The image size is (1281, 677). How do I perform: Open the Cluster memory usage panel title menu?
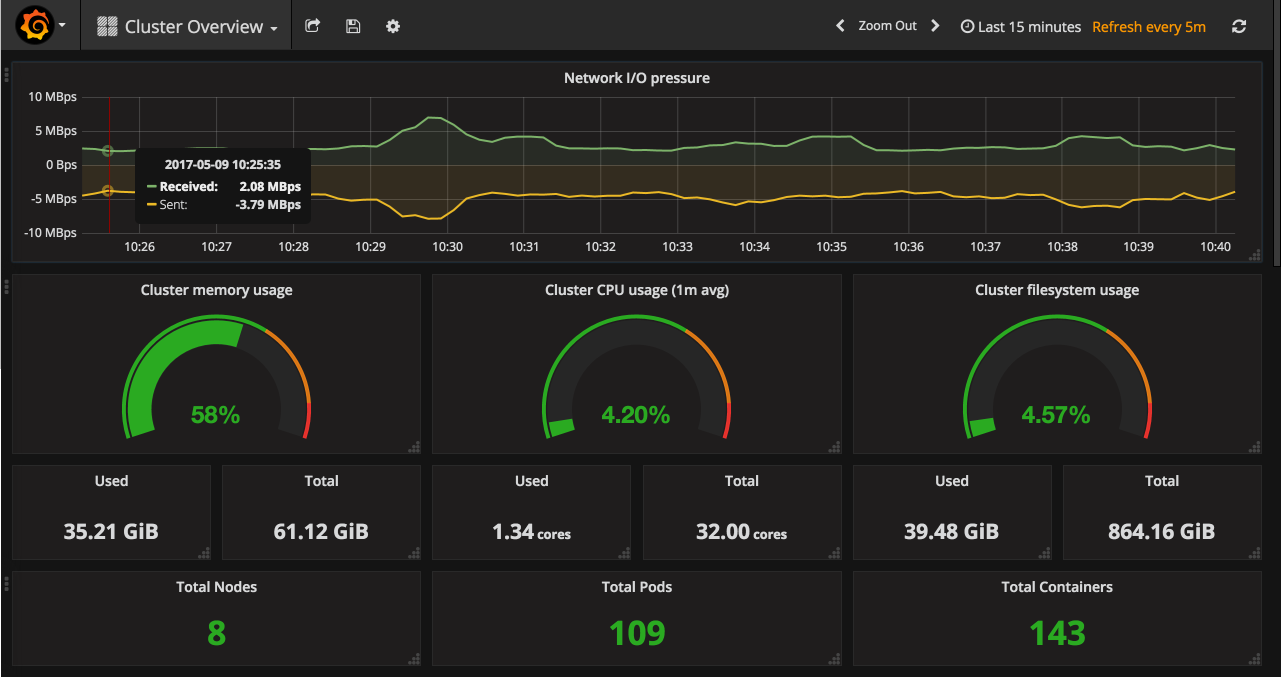216,290
